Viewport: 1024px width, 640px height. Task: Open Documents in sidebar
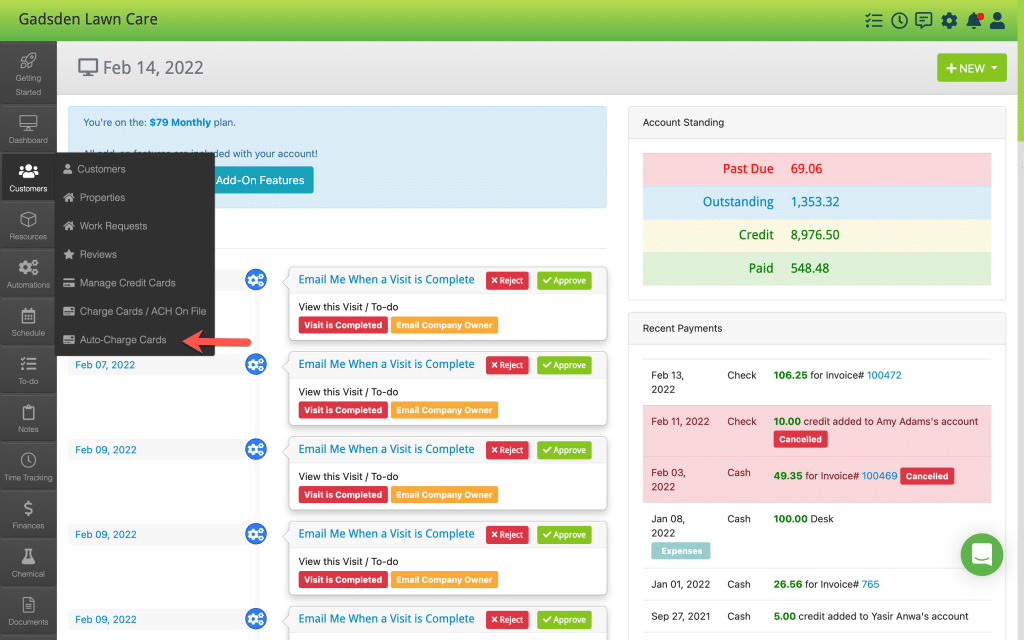28,612
